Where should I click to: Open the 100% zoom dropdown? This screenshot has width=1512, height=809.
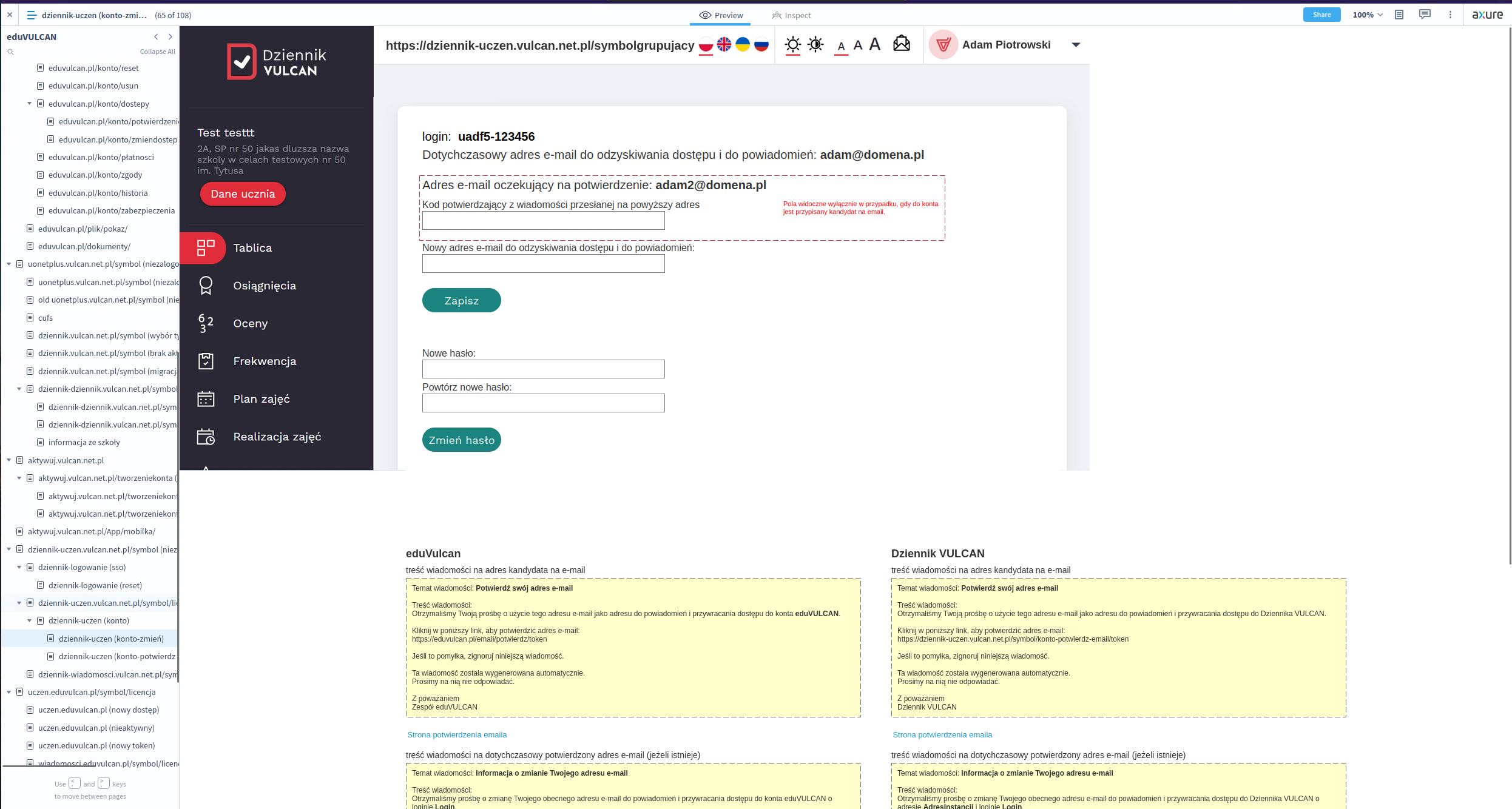1368,15
